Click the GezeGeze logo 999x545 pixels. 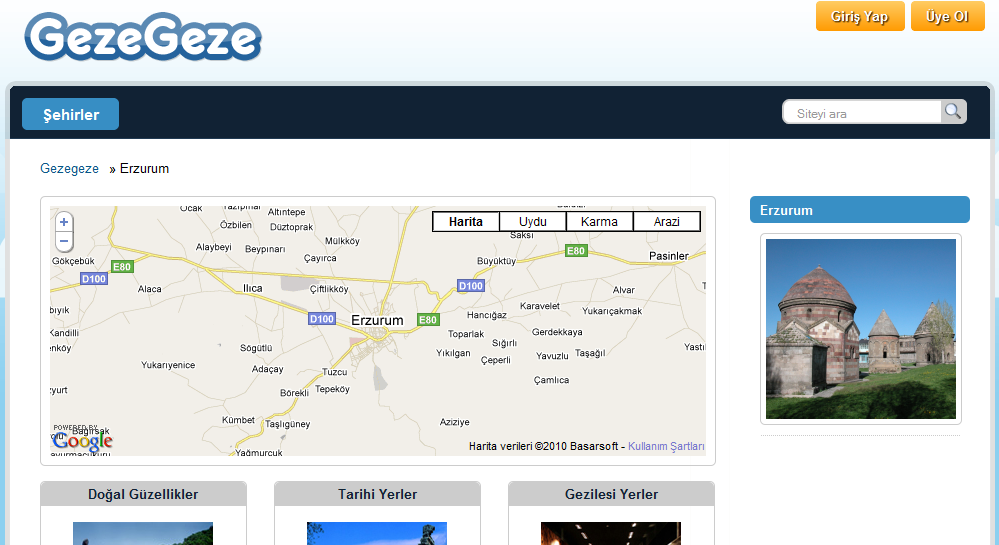pos(143,37)
